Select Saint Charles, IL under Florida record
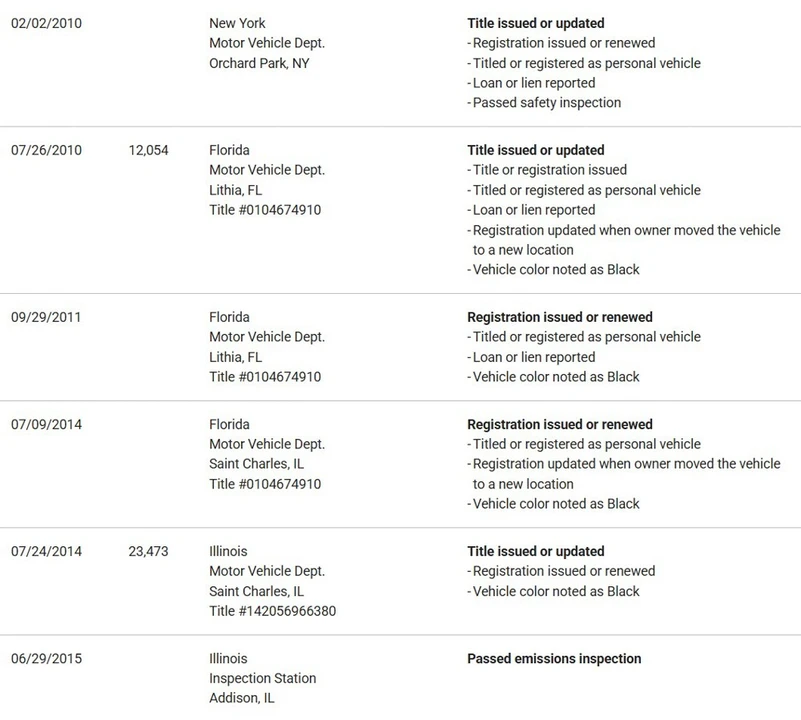 pyautogui.click(x=256, y=464)
